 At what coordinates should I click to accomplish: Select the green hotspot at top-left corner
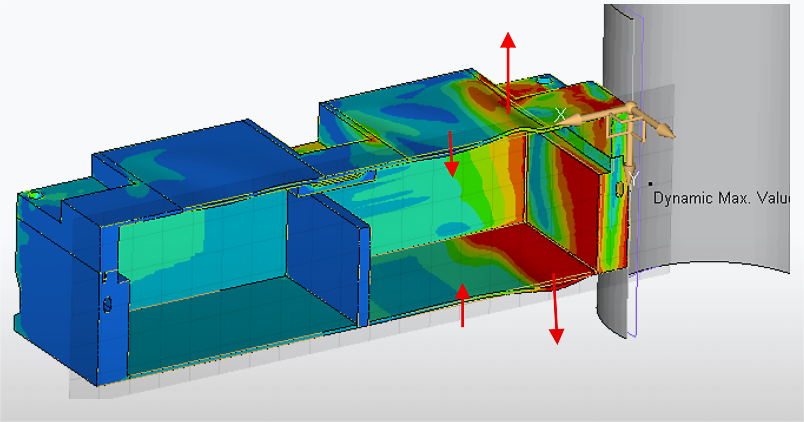(35, 194)
